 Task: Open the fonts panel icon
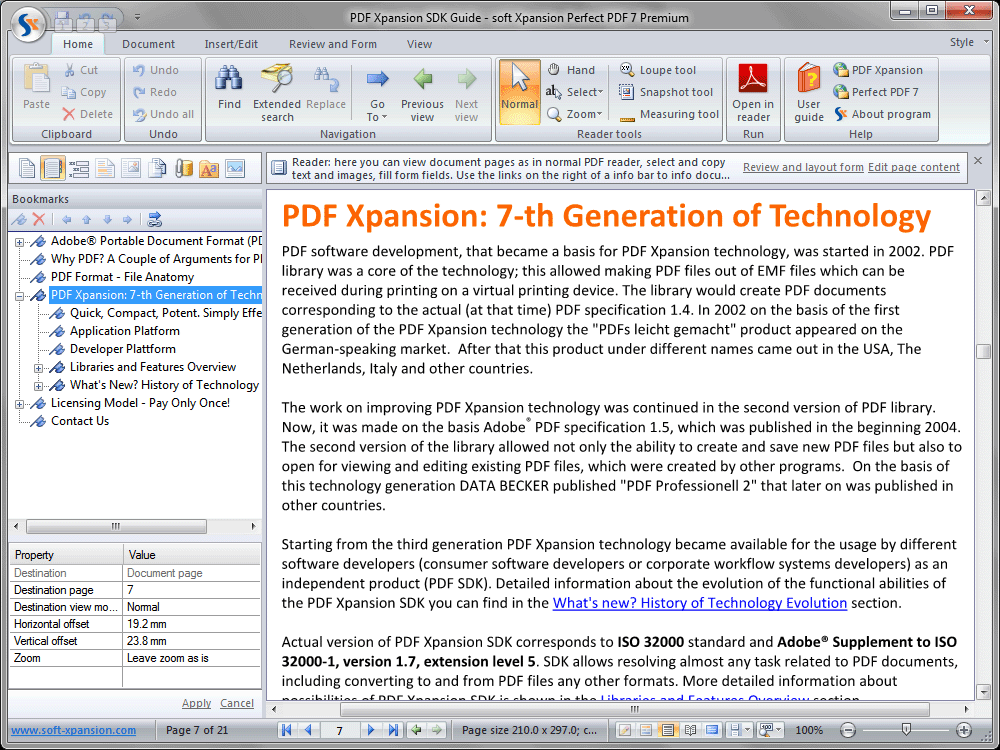209,168
